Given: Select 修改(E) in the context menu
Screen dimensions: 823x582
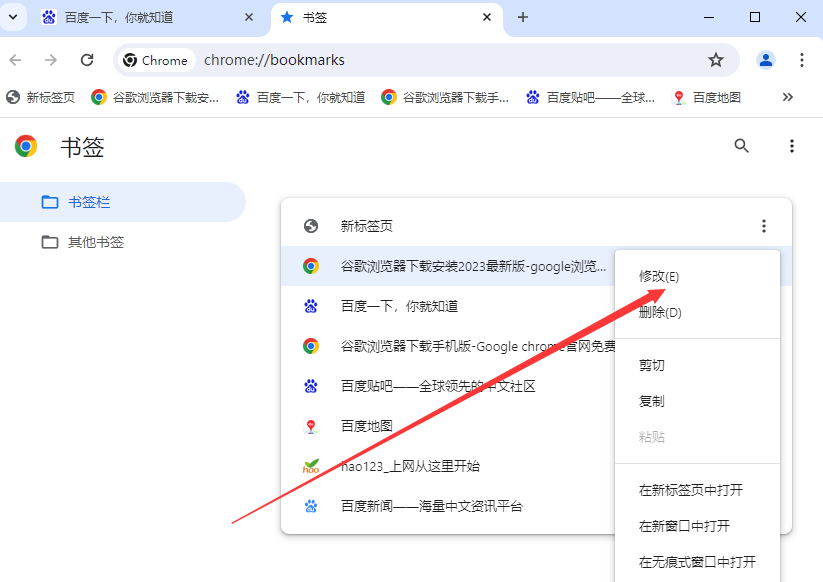Looking at the screenshot, I should (x=659, y=276).
